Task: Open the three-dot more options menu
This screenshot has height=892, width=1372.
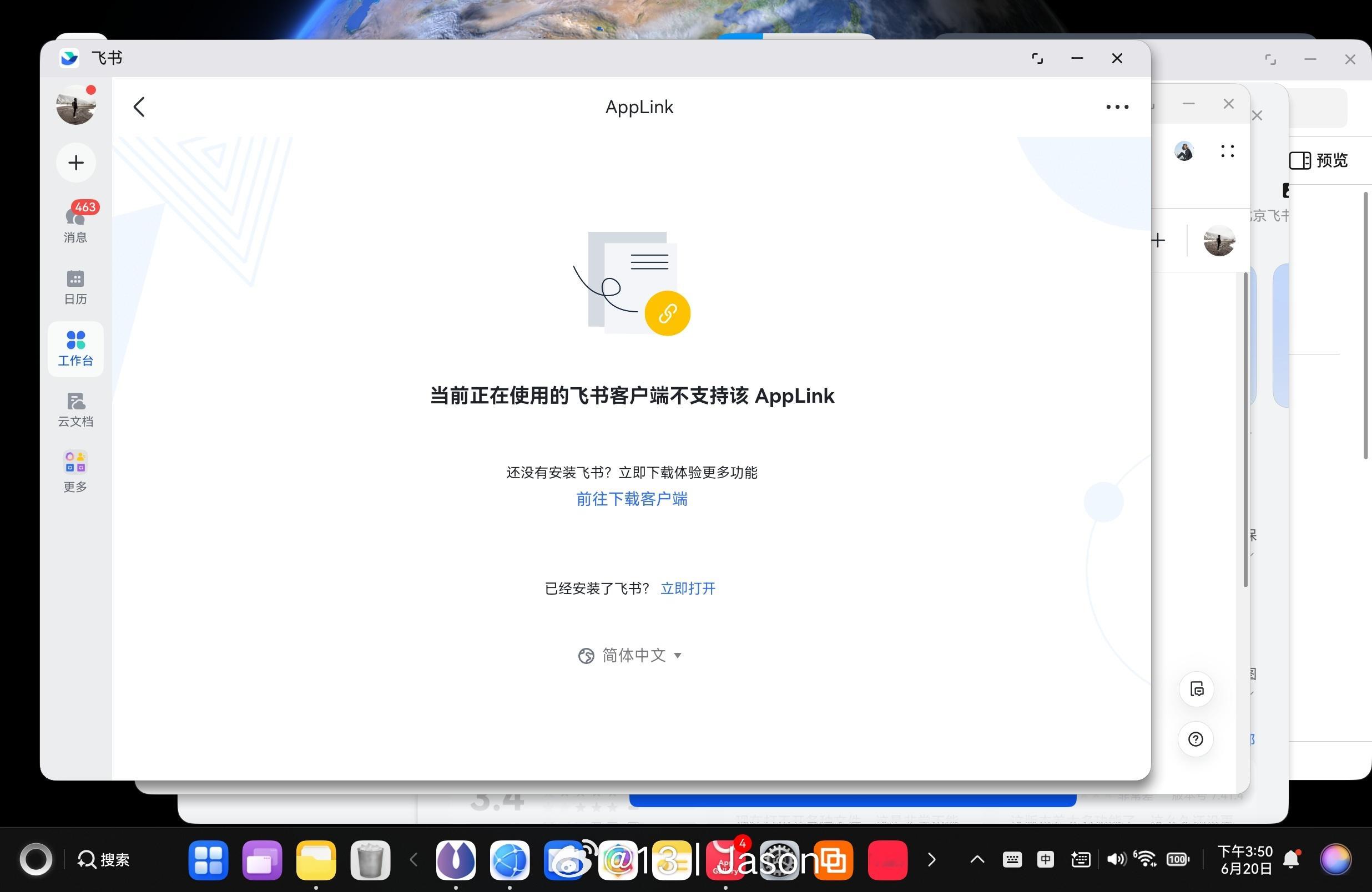Action: pyautogui.click(x=1117, y=107)
